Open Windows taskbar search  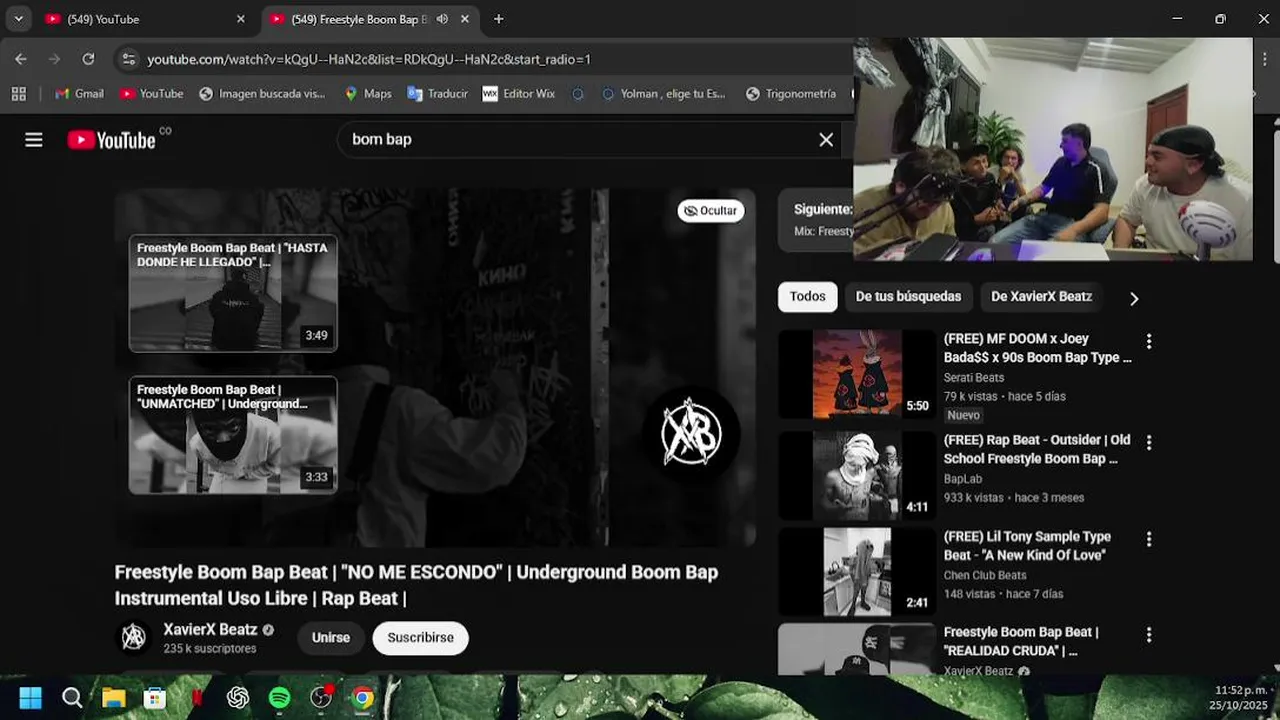click(72, 698)
